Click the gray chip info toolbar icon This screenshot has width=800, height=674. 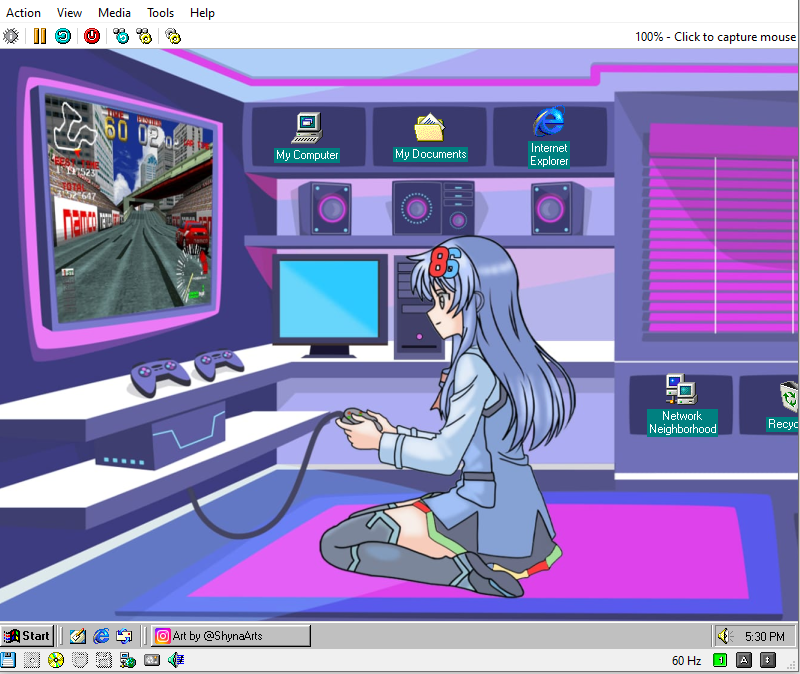[x=11, y=36]
